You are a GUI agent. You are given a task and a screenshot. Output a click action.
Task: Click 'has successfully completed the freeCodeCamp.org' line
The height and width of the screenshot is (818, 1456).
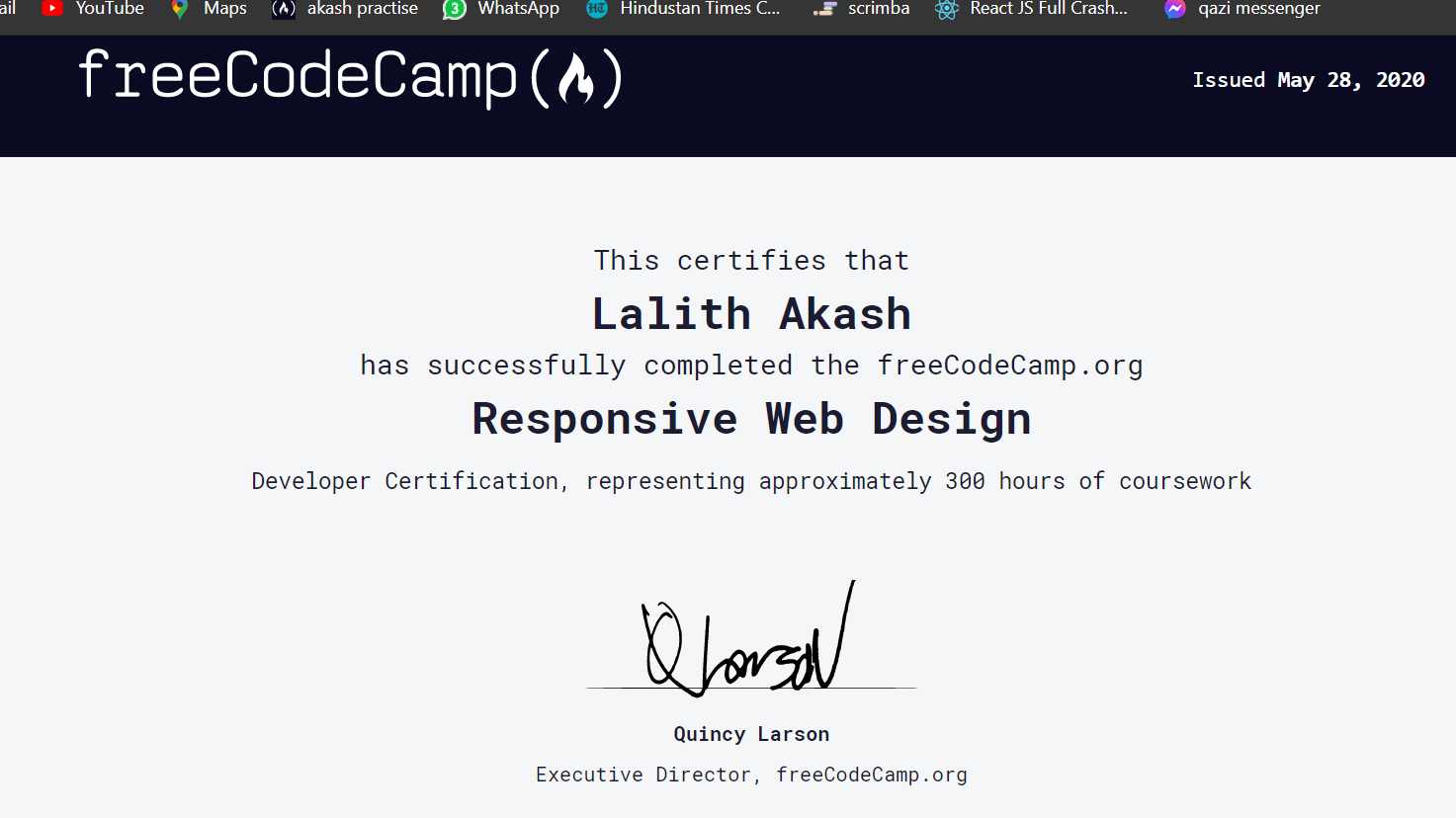click(x=751, y=366)
